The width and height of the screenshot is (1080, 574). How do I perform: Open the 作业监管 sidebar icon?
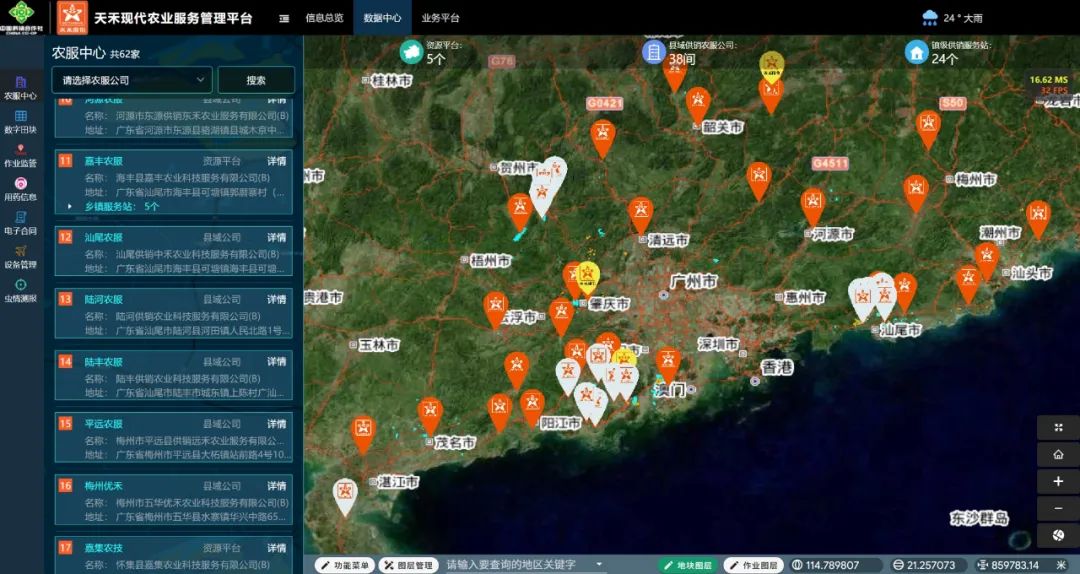click(x=20, y=154)
